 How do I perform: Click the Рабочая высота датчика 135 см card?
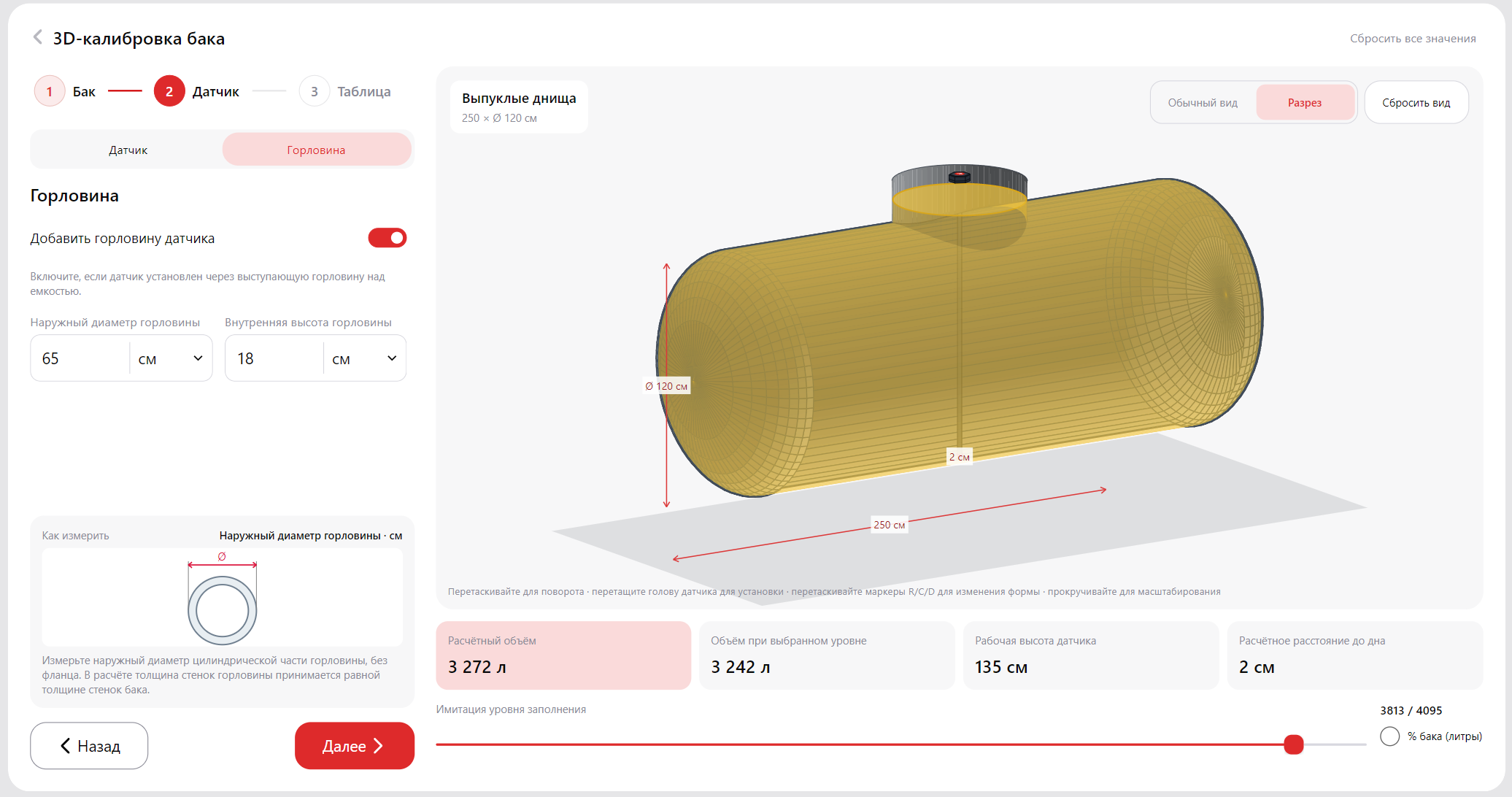point(1091,655)
